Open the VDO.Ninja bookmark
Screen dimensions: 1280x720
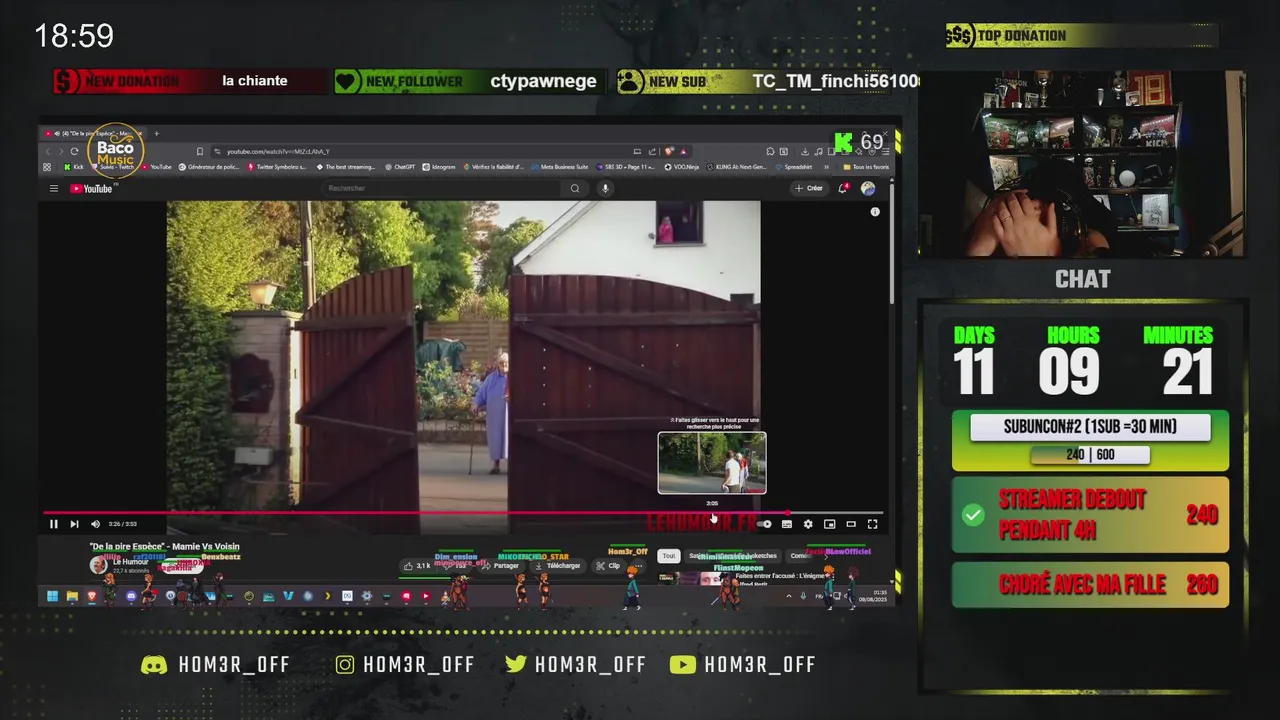coord(680,167)
